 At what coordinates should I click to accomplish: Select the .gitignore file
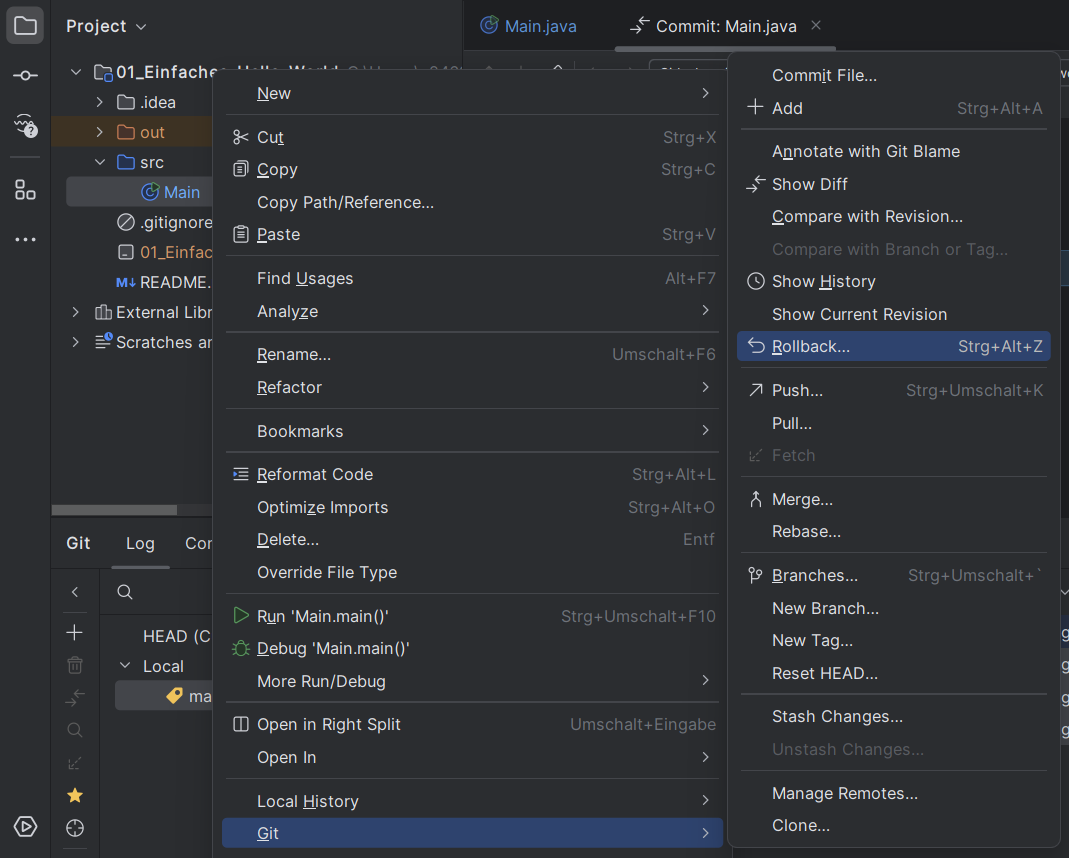[164, 222]
